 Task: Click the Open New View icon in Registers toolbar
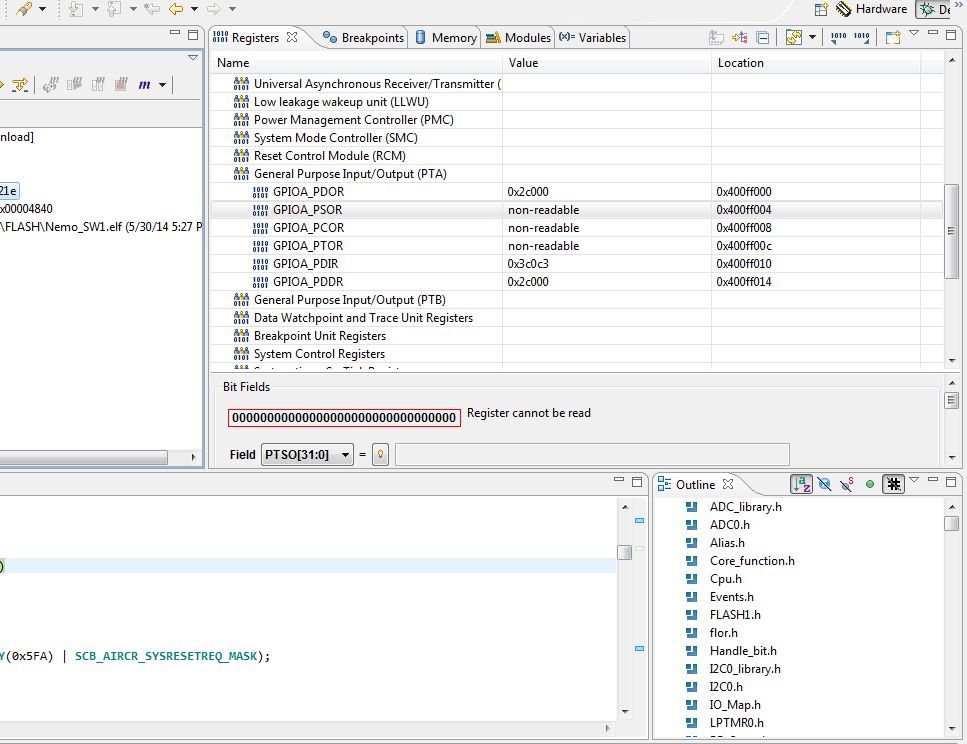point(893,38)
